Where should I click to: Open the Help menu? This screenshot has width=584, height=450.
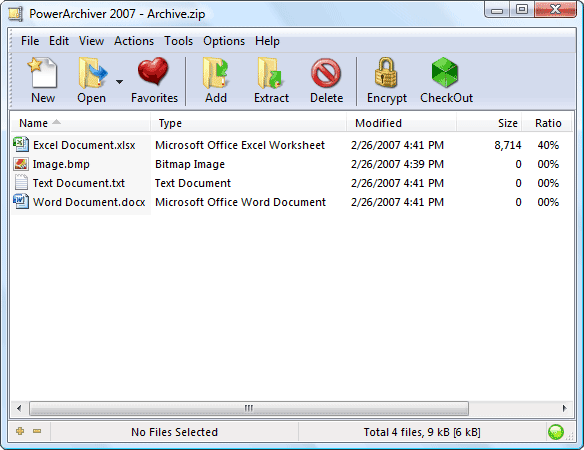(x=267, y=41)
